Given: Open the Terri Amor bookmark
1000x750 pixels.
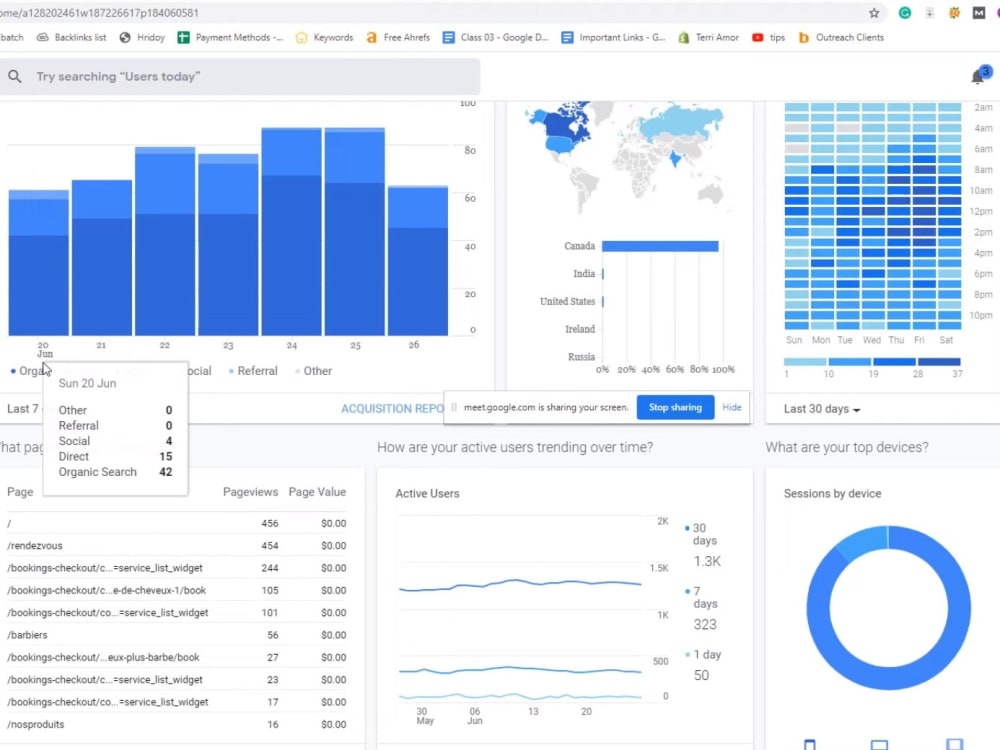Looking at the screenshot, I should tap(709, 38).
